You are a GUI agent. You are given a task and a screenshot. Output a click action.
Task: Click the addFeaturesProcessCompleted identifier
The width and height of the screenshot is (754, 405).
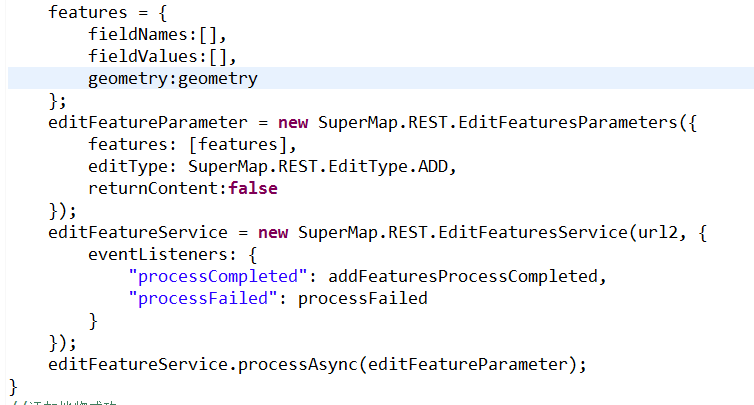463,277
